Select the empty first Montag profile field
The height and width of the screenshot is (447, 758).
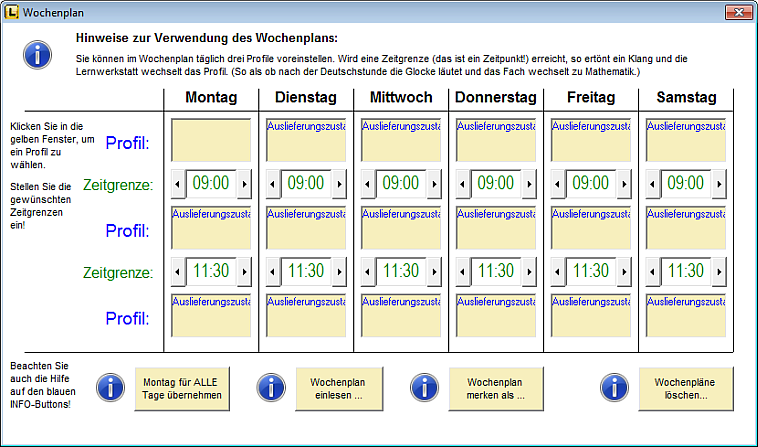pyautogui.click(x=211, y=140)
